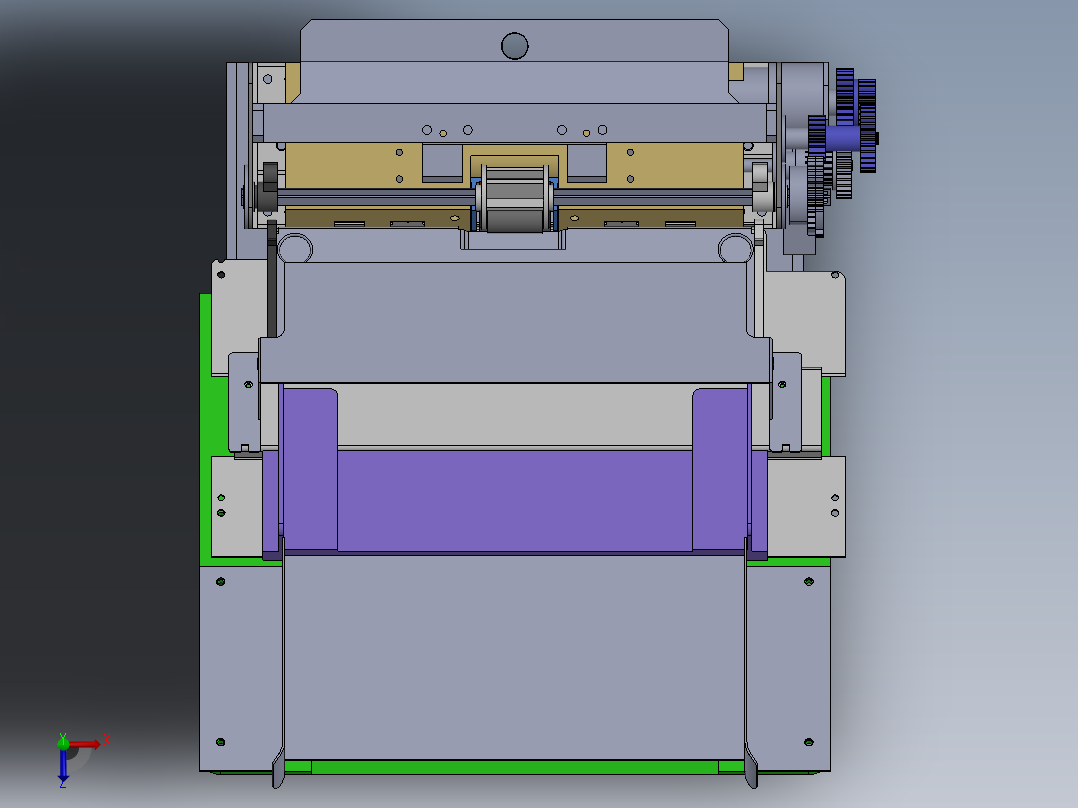Select the right round boss below the shaft
The width and height of the screenshot is (1078, 808).
tap(736, 248)
